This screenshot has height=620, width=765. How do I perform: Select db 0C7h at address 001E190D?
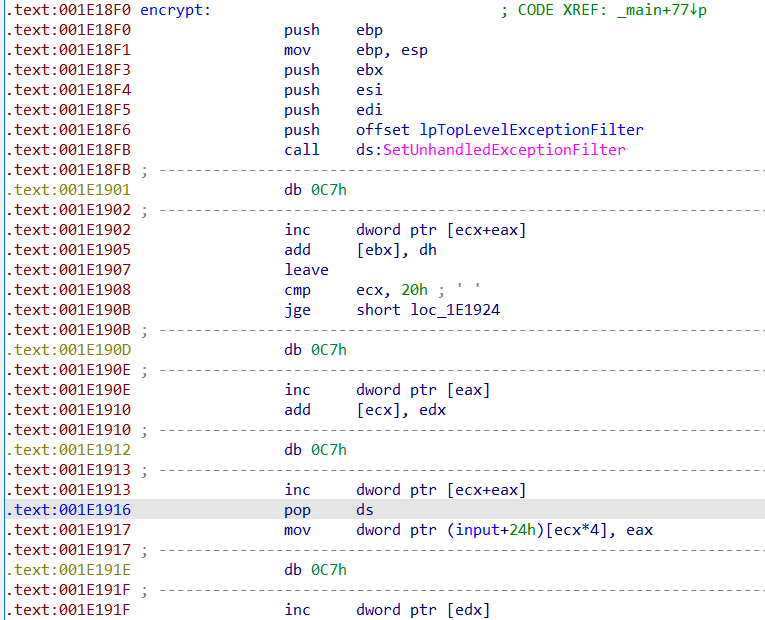pyautogui.click(x=315, y=350)
